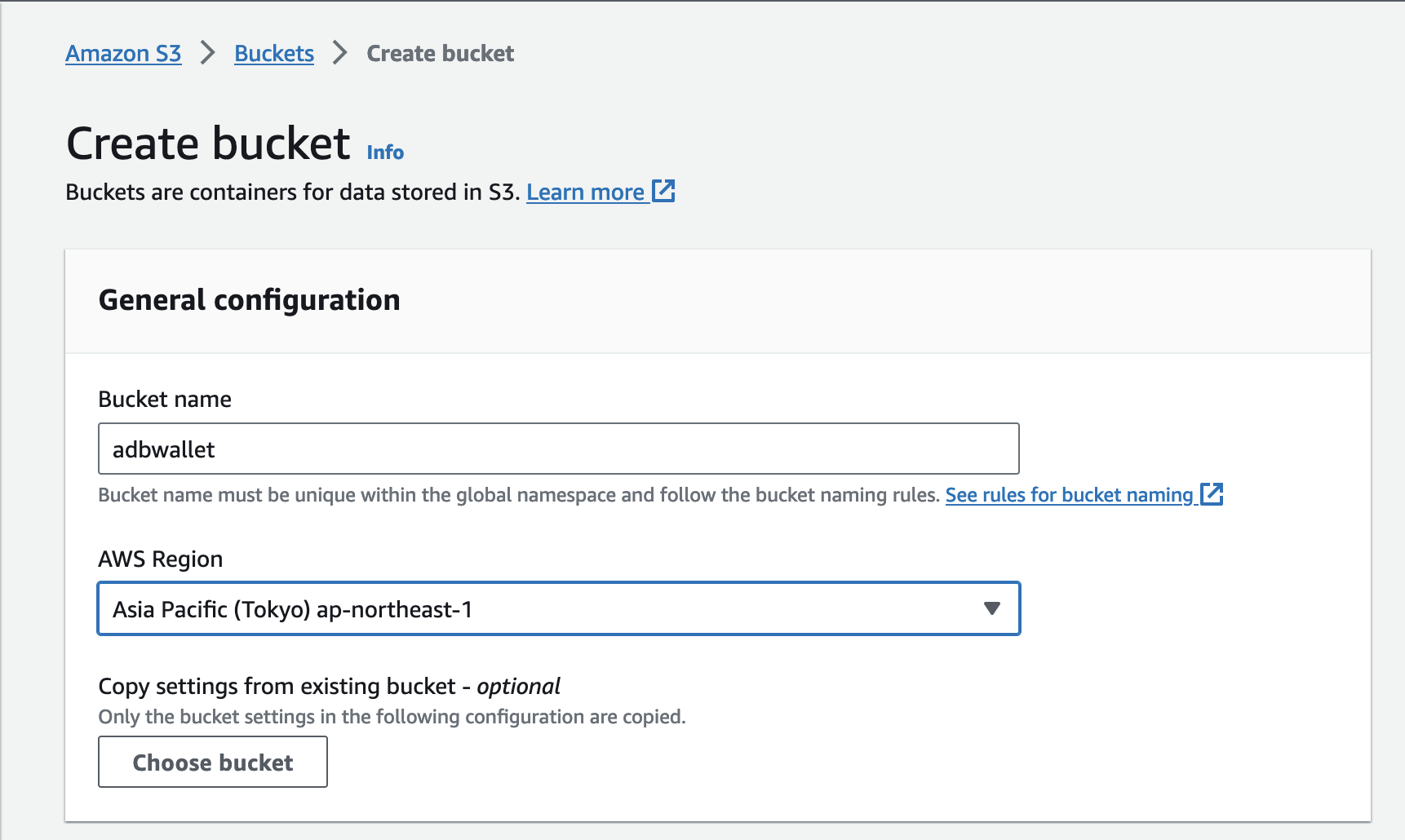Viewport: 1405px width, 840px height.
Task: Click the Bucket name field label
Action: click(165, 400)
